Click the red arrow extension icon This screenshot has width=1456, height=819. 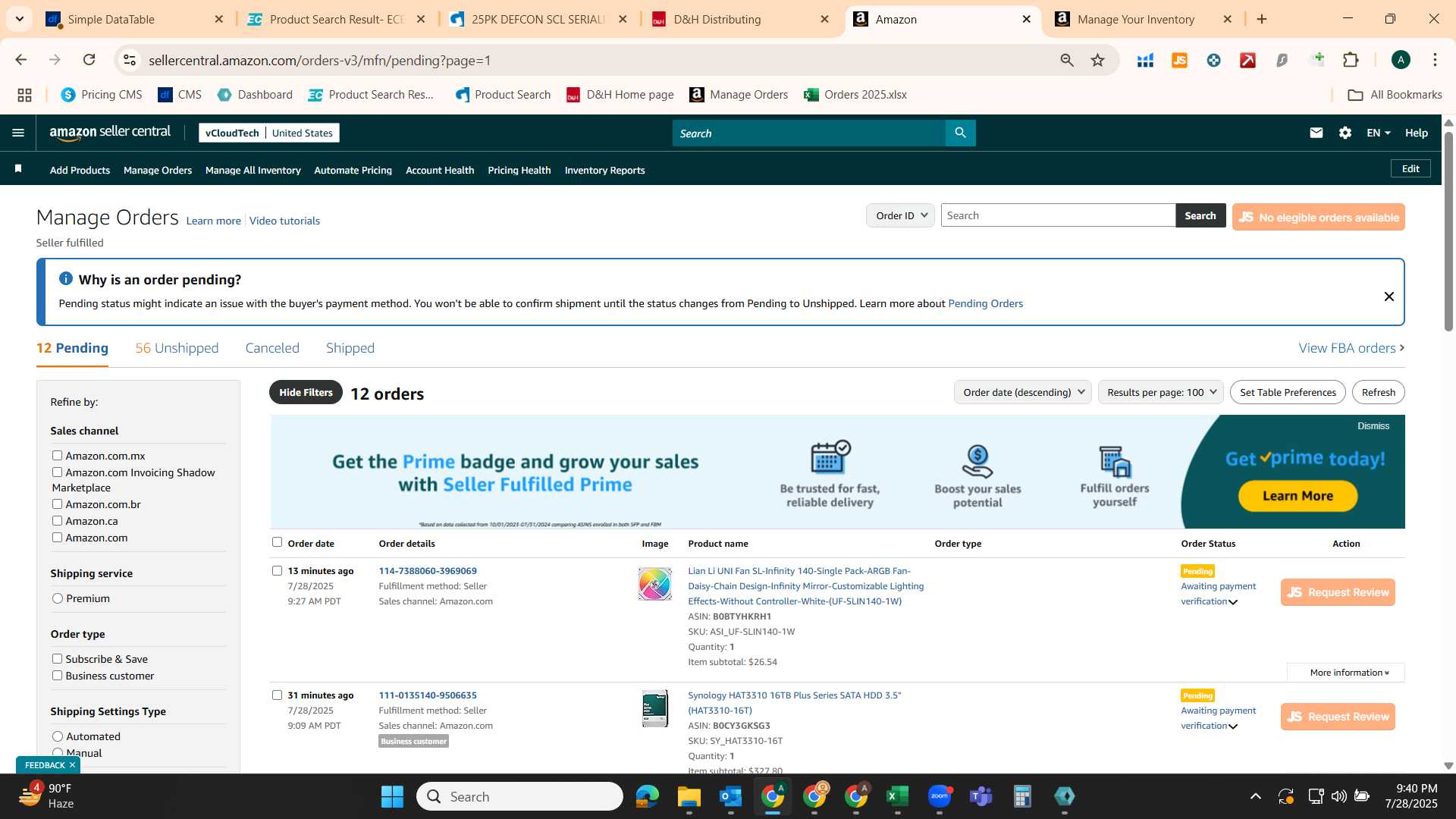(x=1247, y=60)
